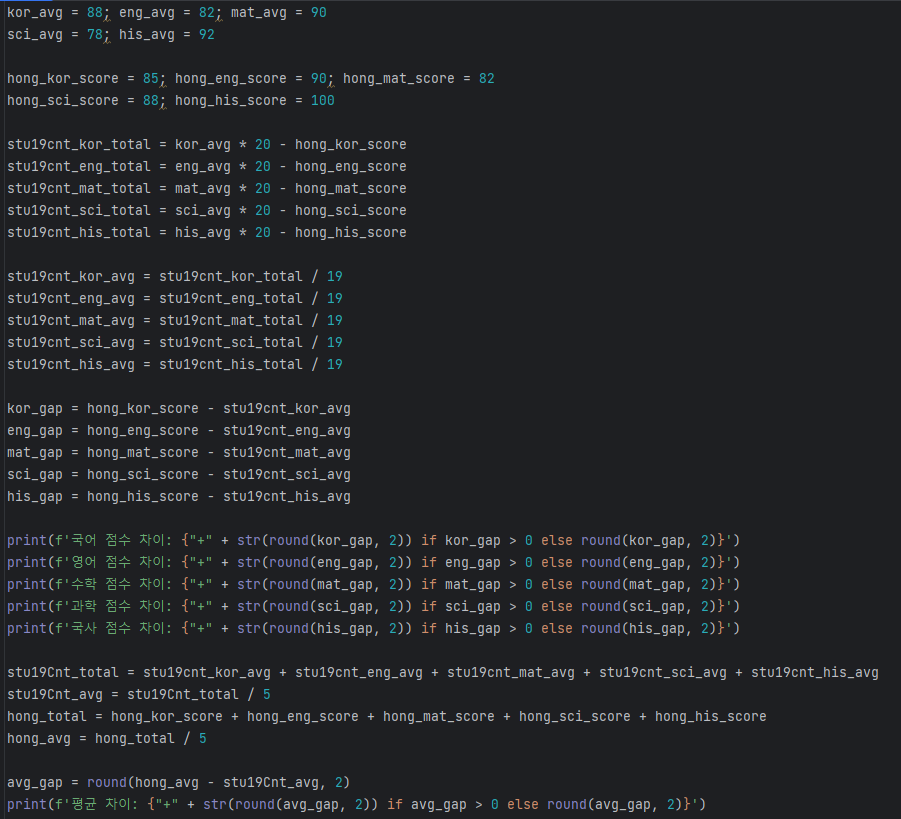
Task: Click avg_gap at its round assignment line
Action: (x=34, y=783)
